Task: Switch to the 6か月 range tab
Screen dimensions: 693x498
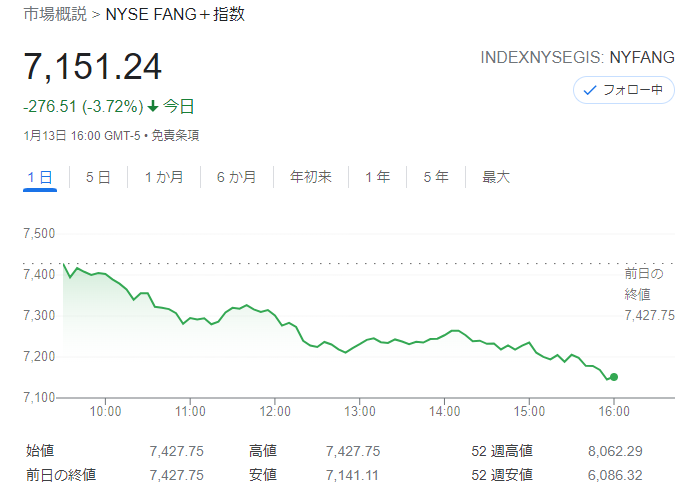Action: click(x=236, y=177)
